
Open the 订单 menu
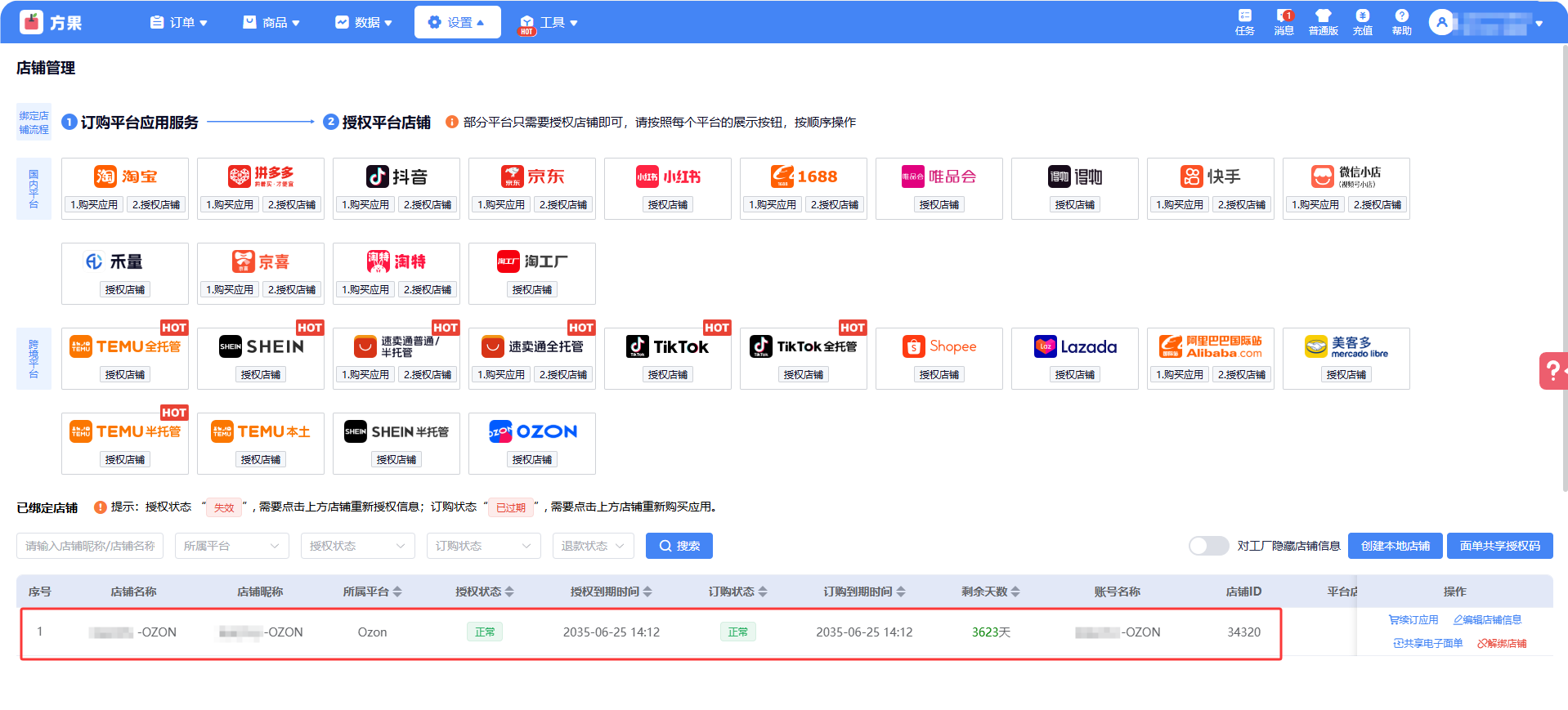[x=178, y=22]
